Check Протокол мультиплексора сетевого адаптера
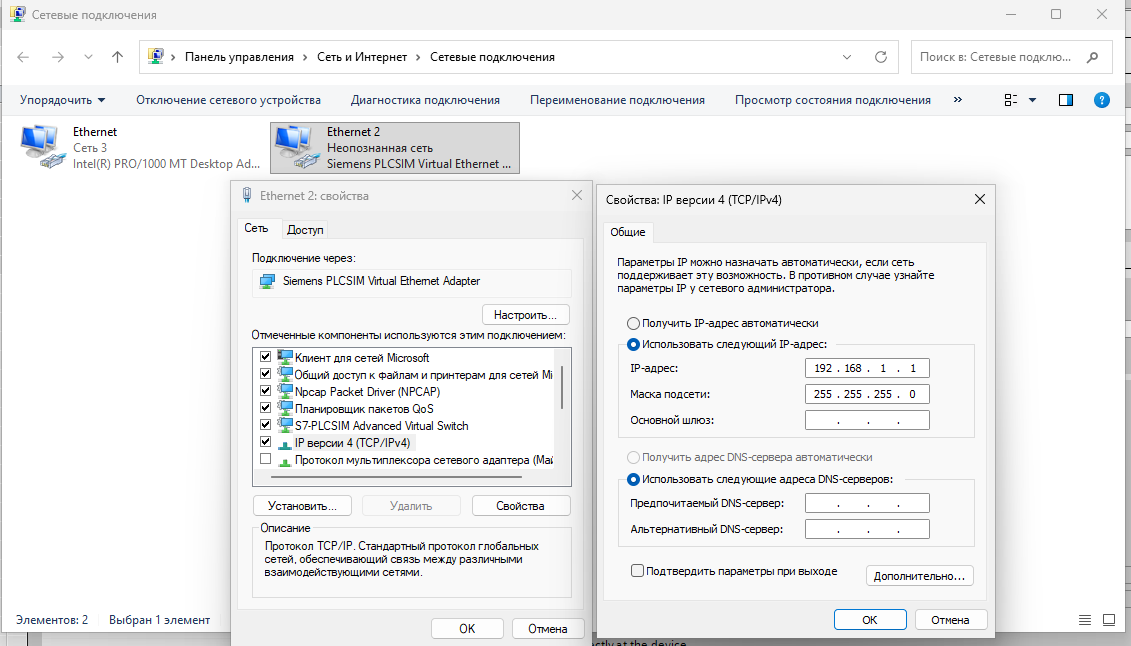Viewport: 1131px width, 646px height. [x=265, y=459]
